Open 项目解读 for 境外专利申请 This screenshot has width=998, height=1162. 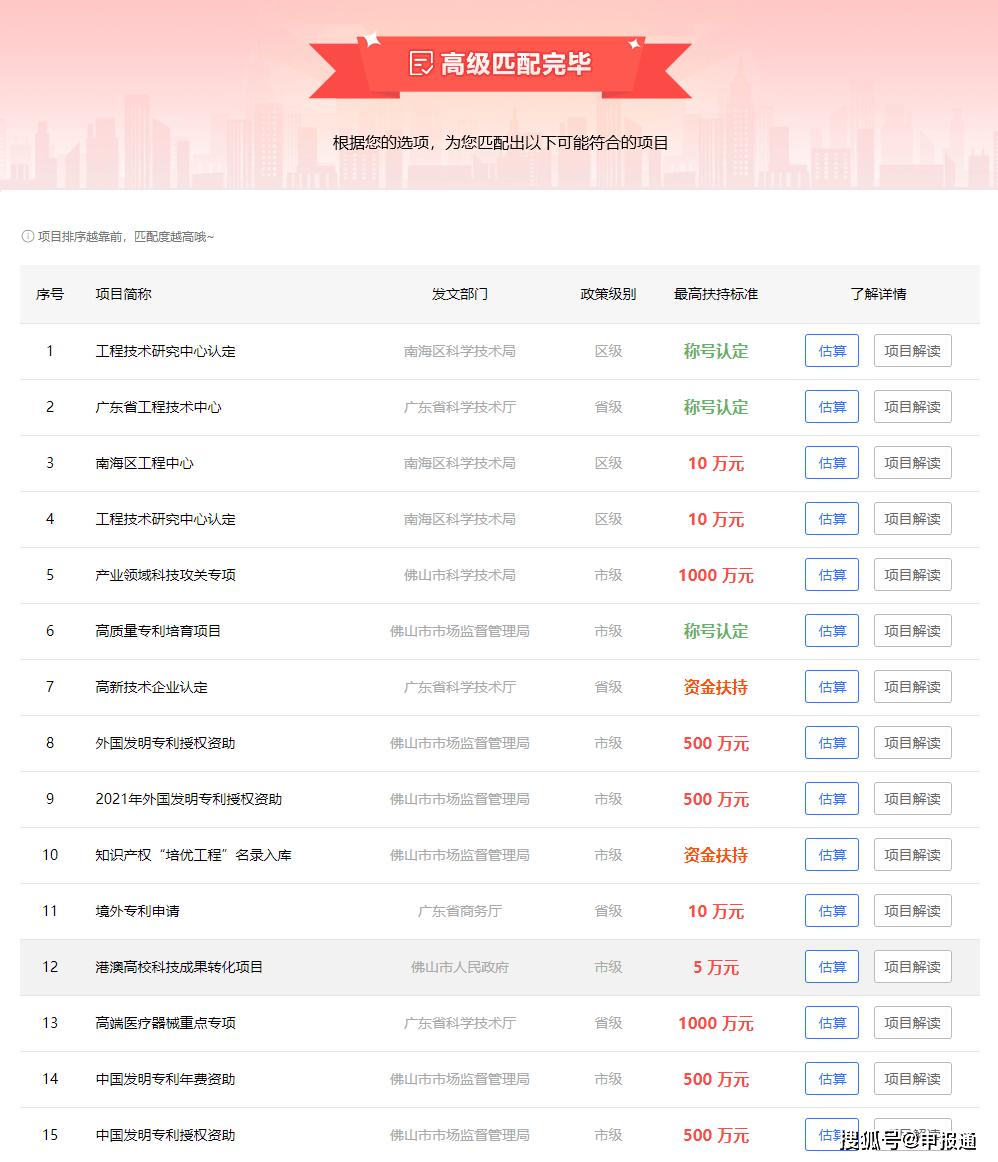tap(912, 911)
